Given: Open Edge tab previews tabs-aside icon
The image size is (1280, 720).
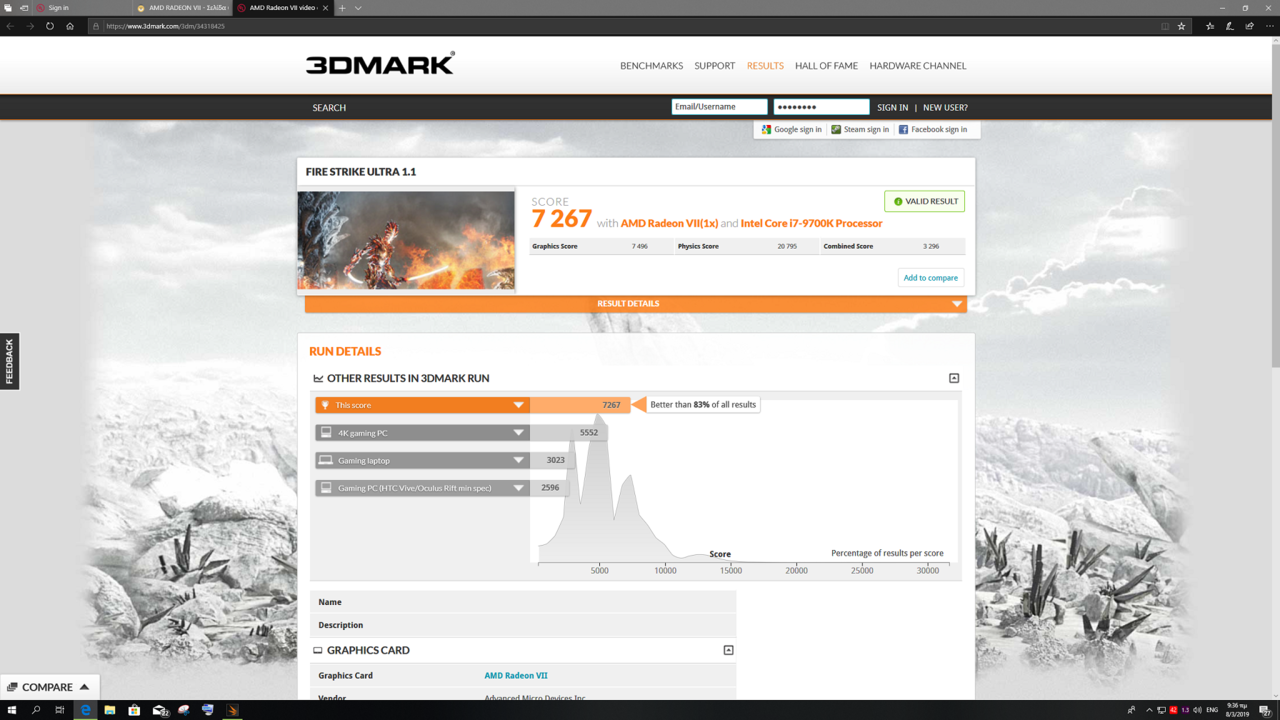Looking at the screenshot, I should click(x=8, y=8).
